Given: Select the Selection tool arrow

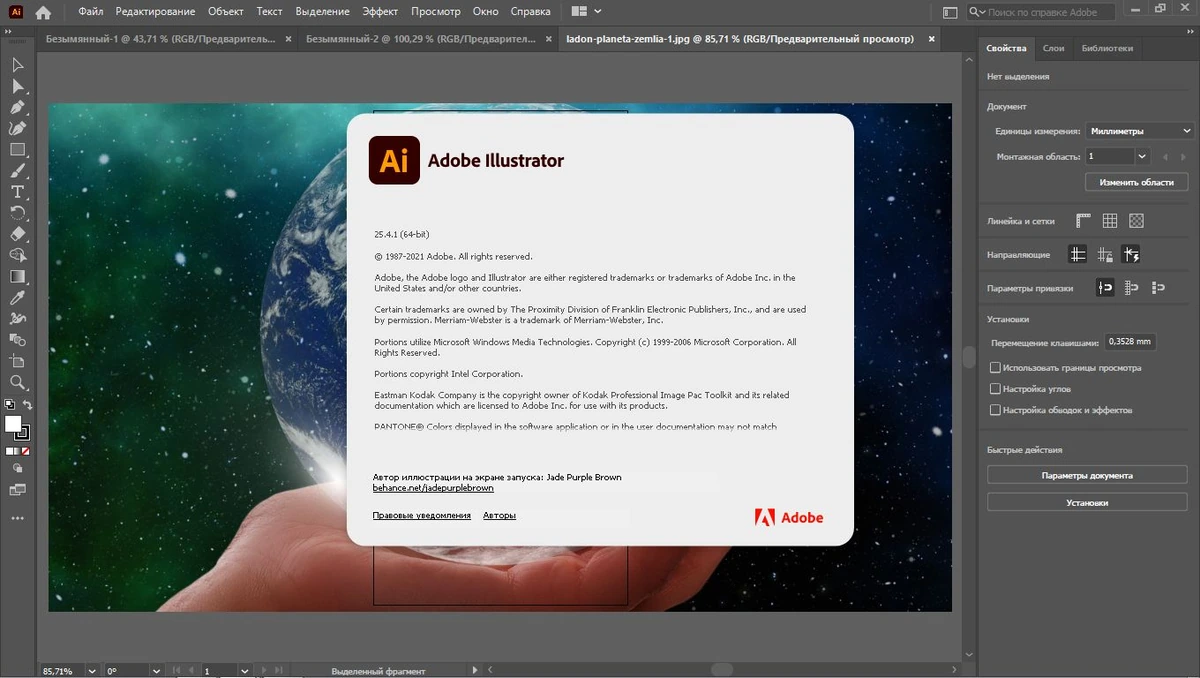Looking at the screenshot, I should coord(17,65).
